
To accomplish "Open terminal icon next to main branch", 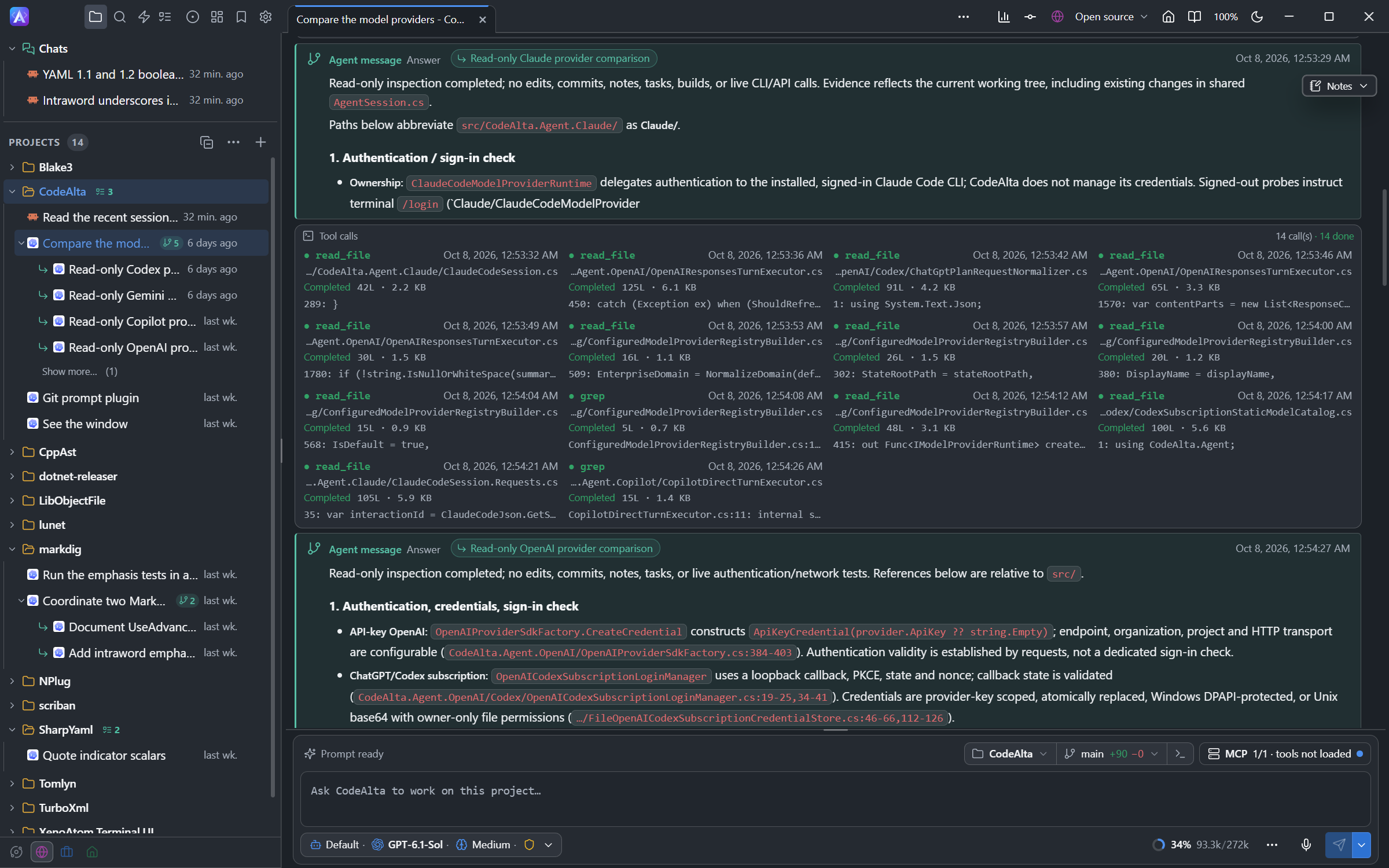I will coord(1180,754).
